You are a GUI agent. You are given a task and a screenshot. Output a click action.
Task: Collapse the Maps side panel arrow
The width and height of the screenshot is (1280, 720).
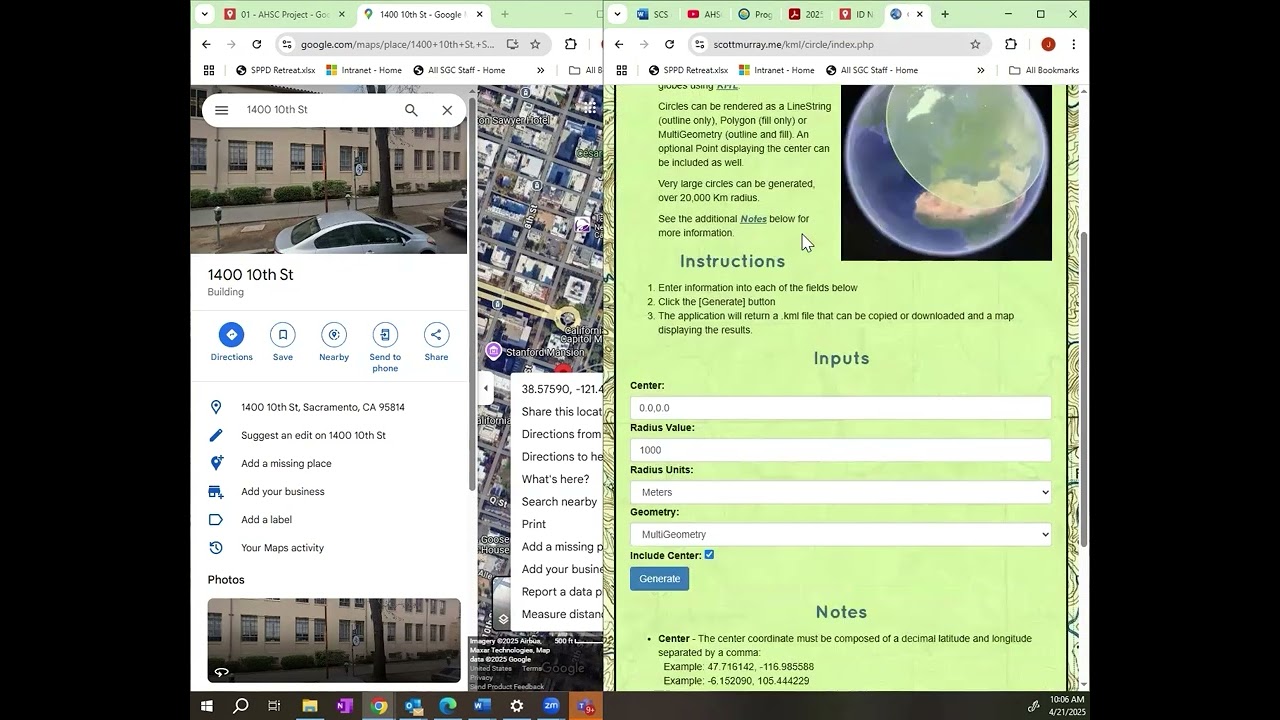[486, 388]
